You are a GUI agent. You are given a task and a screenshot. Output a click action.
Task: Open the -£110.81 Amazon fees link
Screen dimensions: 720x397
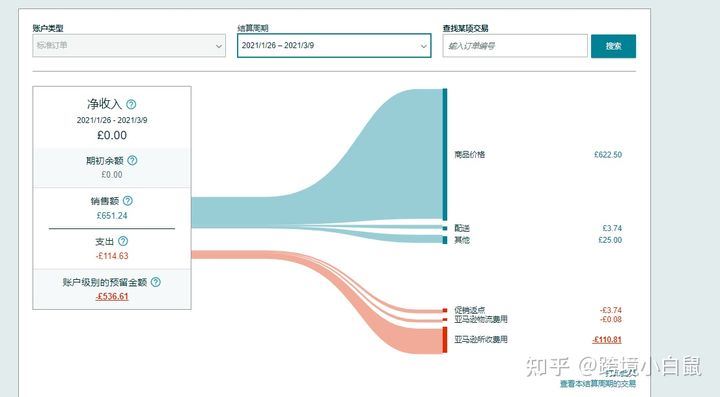(x=607, y=340)
